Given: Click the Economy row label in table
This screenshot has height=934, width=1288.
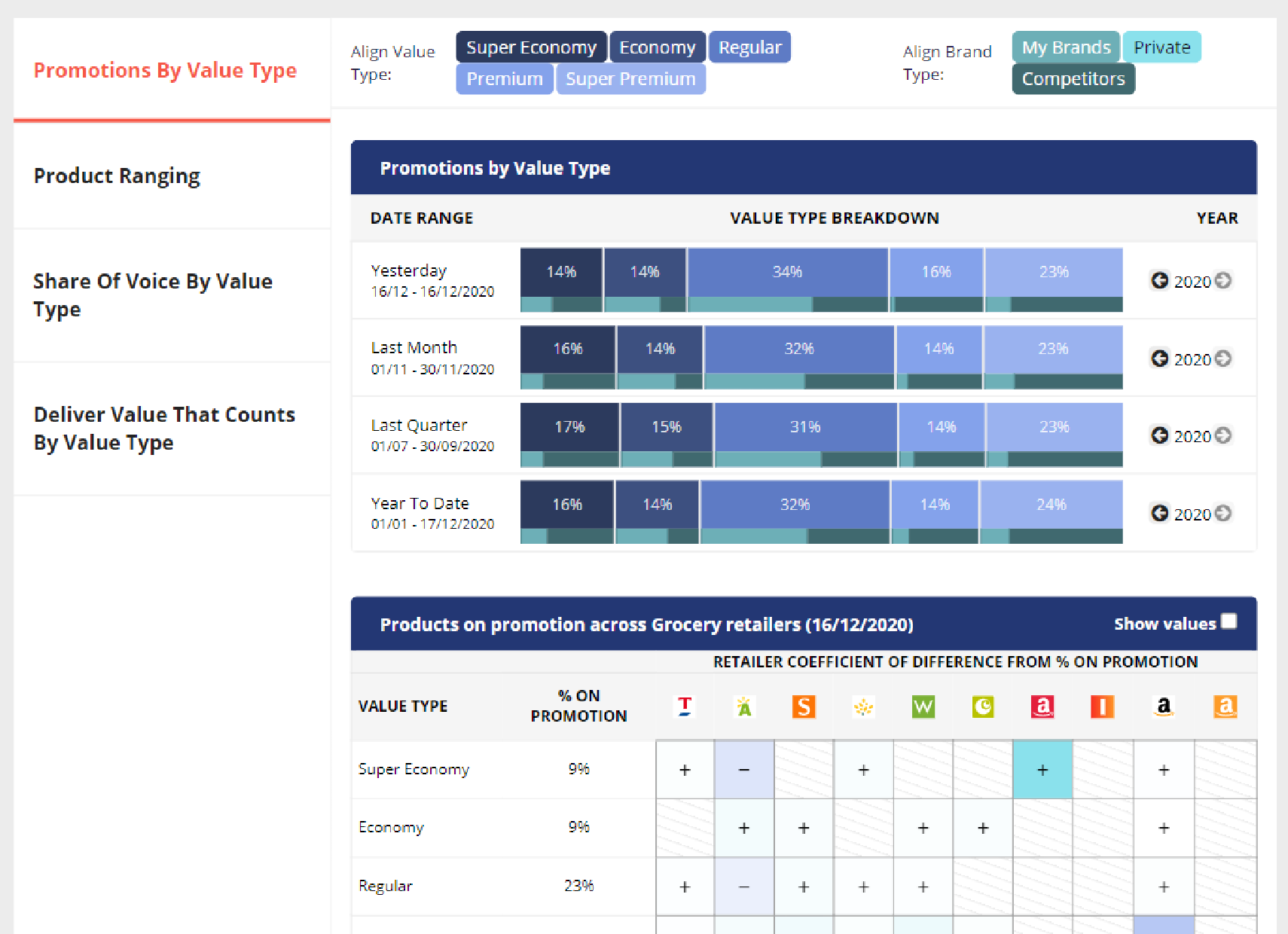Looking at the screenshot, I should click(x=391, y=827).
